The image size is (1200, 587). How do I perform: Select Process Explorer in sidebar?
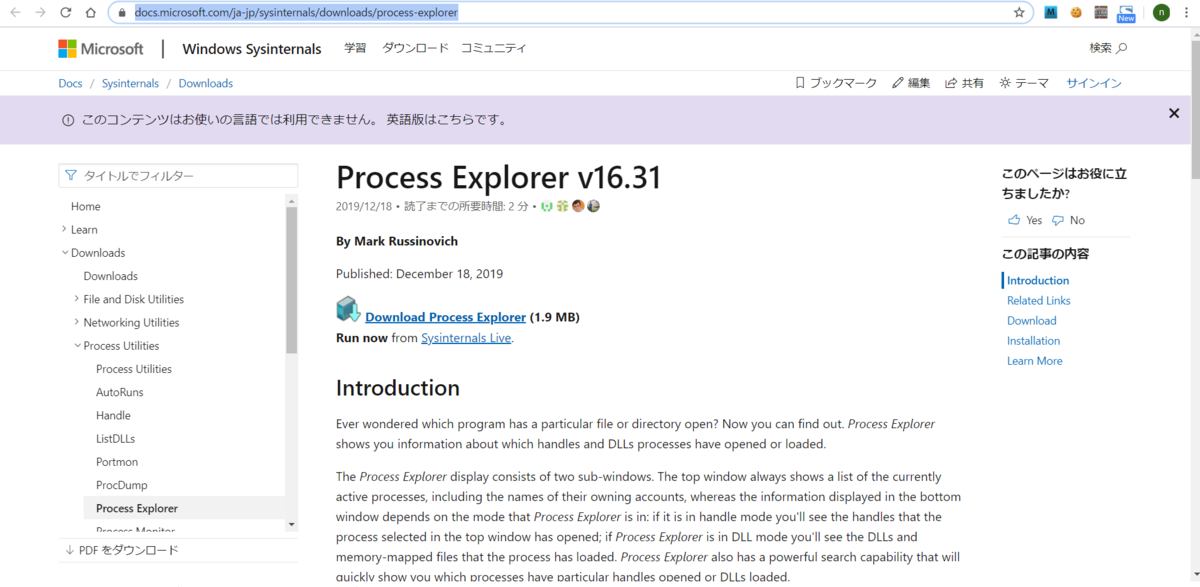tap(137, 508)
